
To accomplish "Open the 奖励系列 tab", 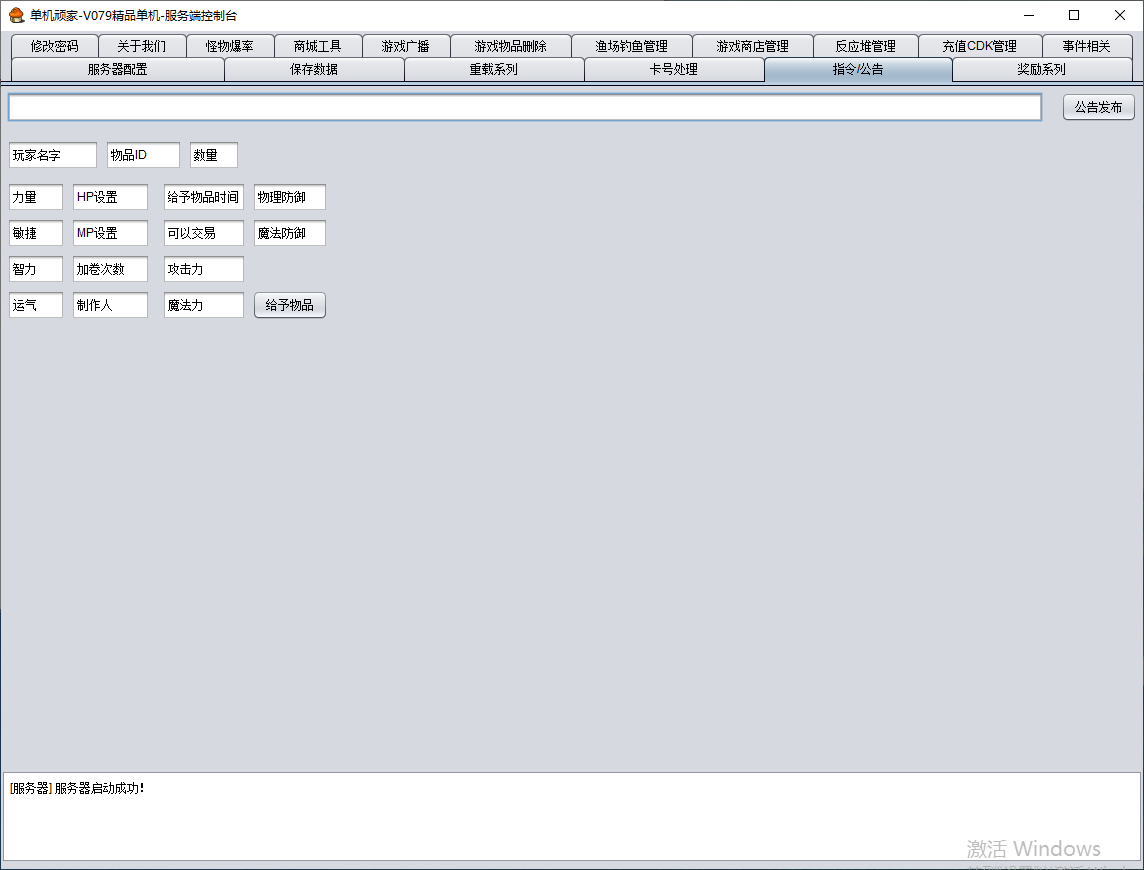I will click(x=1041, y=69).
